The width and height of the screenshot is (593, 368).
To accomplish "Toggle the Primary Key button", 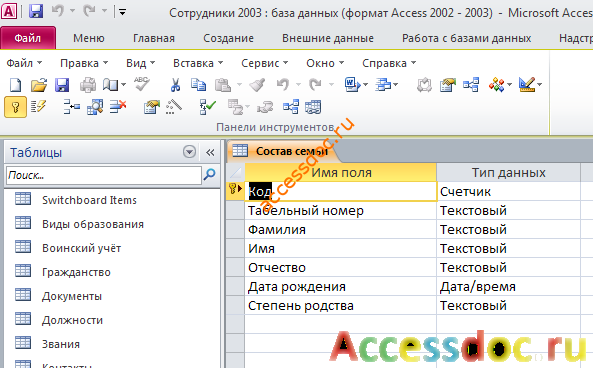I will point(16,107).
